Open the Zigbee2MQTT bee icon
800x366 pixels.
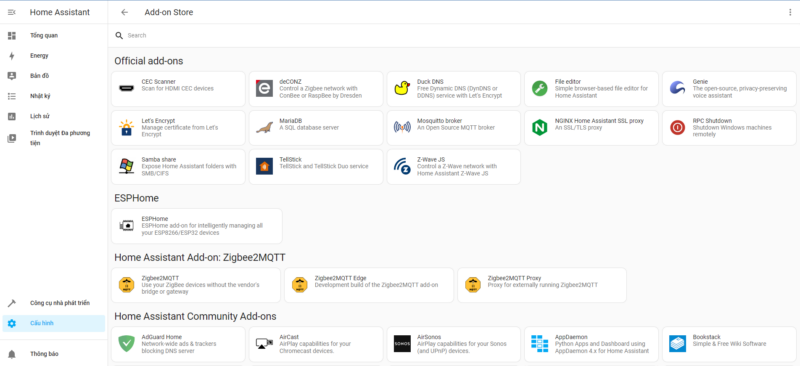coord(126,284)
